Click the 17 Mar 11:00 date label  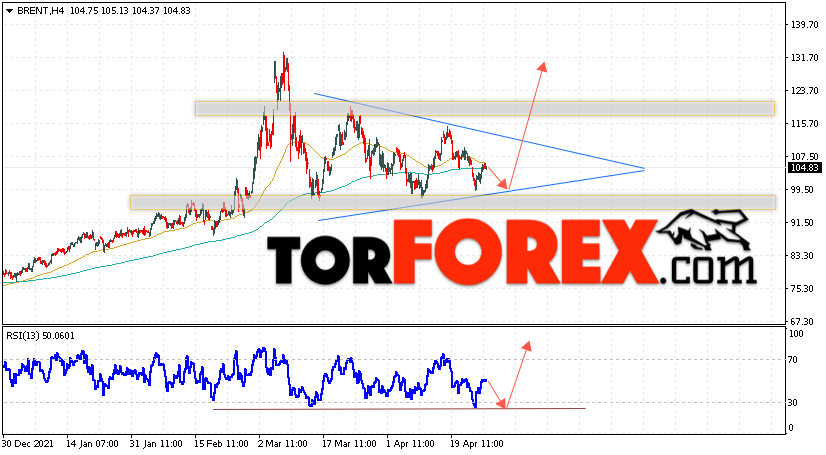tap(349, 443)
